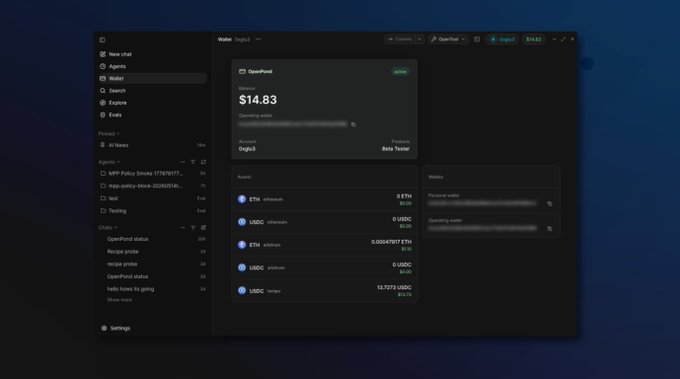Viewport: 680px width, 379px height.
Task: Filter the Chats list
Action: point(193,227)
